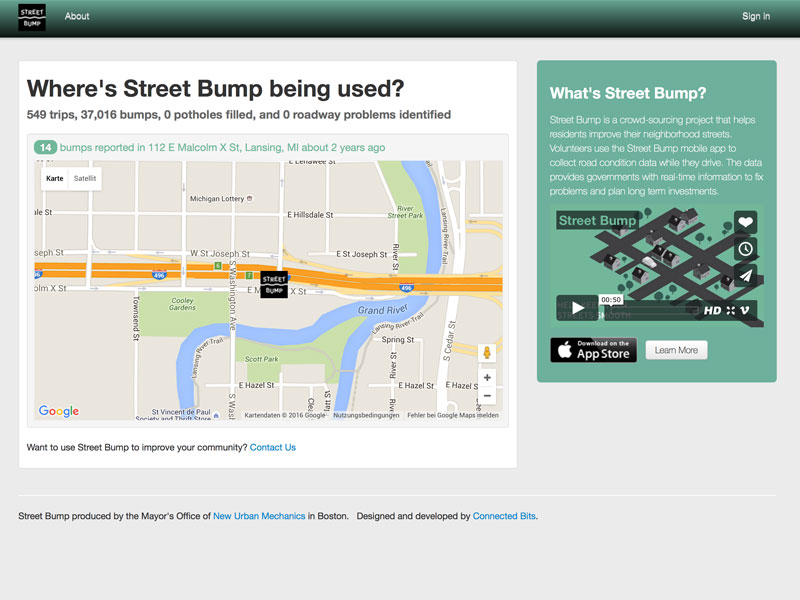Open the Connected Bits link

pyautogui.click(x=504, y=516)
